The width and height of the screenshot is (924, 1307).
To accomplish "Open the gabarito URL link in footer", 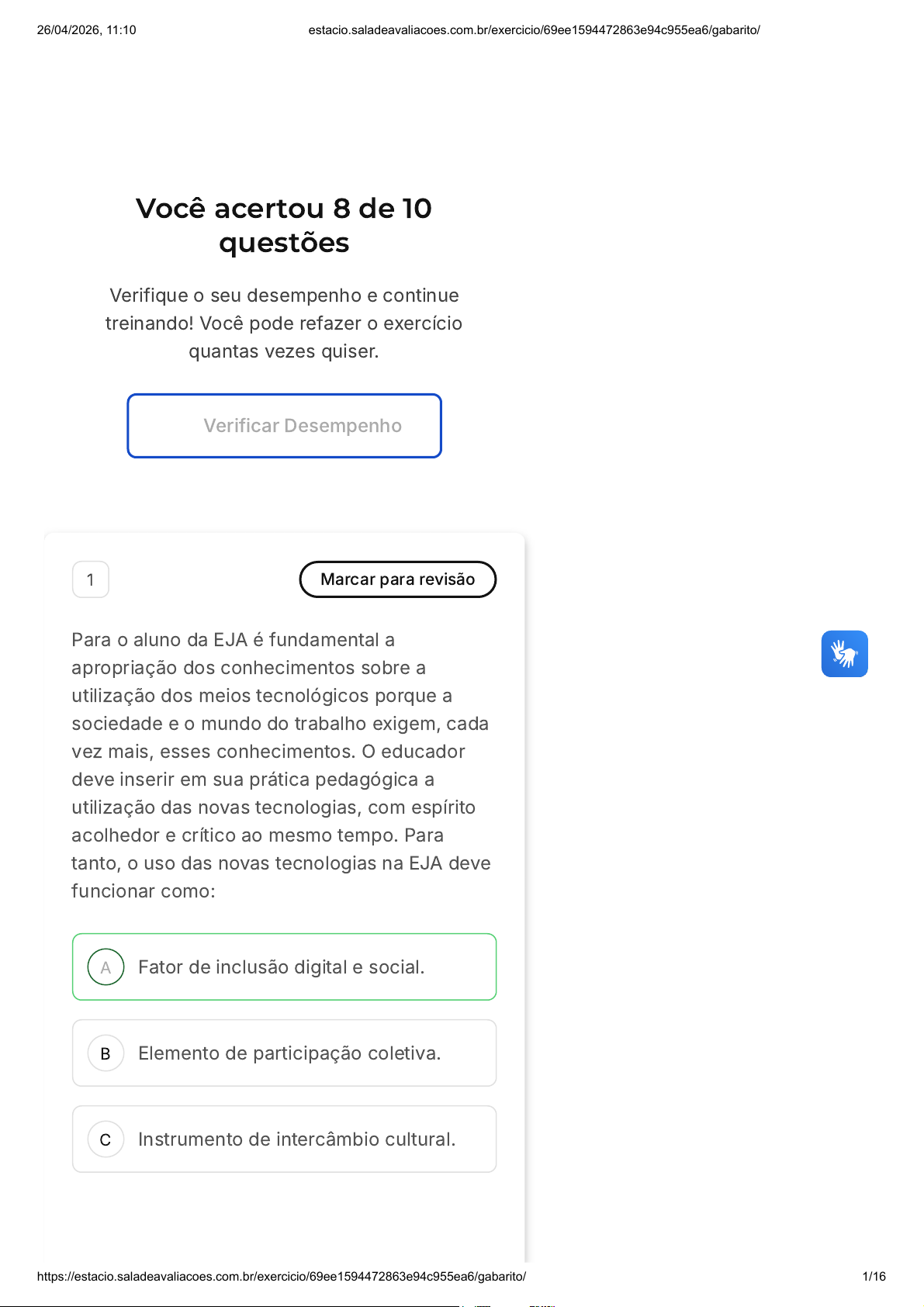I will click(281, 1276).
